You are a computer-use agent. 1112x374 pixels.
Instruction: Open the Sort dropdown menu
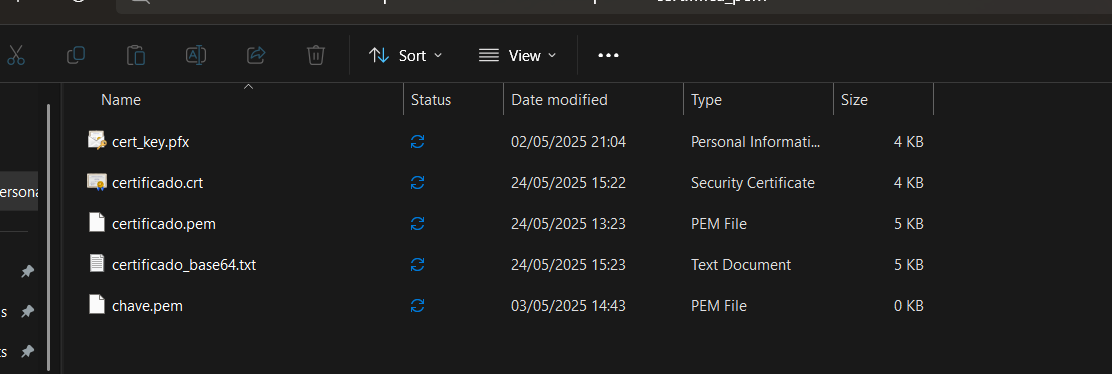(x=406, y=55)
